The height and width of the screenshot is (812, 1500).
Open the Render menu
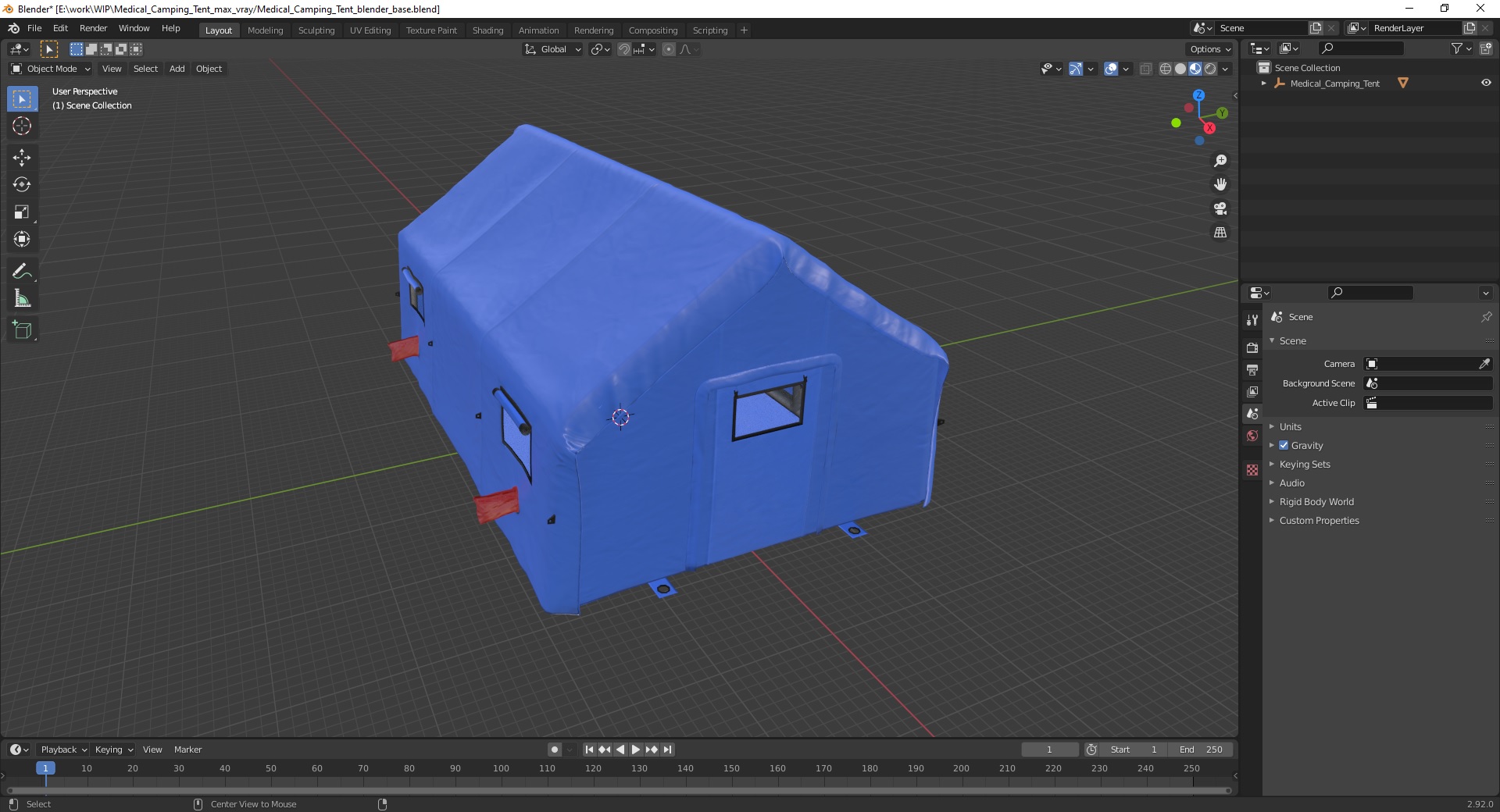93,28
